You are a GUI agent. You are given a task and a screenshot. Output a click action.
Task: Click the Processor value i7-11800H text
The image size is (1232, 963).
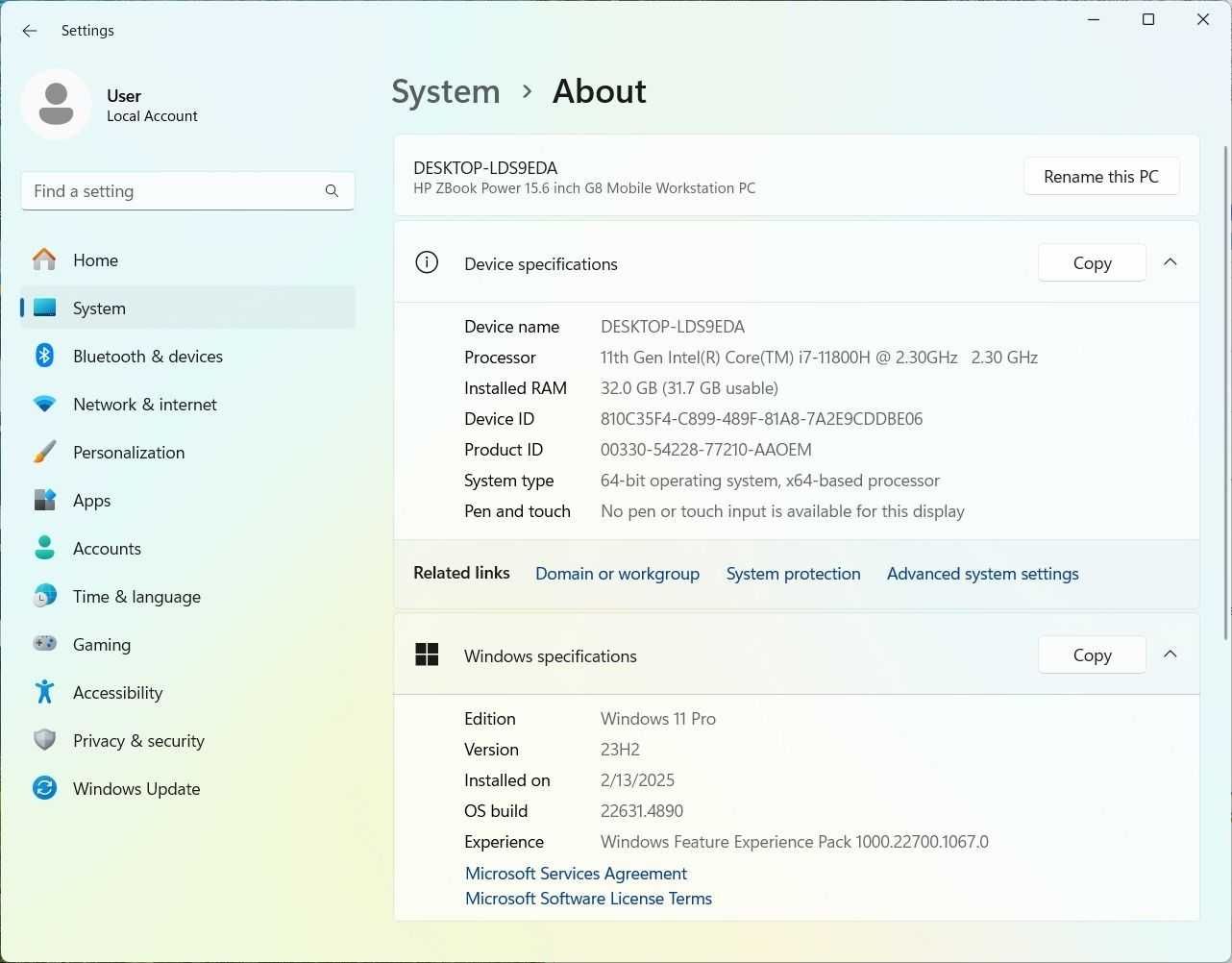point(819,358)
